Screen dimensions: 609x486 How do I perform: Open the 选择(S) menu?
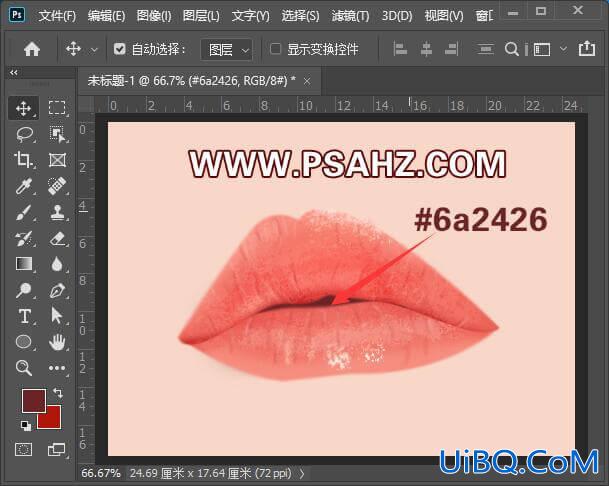coord(300,16)
